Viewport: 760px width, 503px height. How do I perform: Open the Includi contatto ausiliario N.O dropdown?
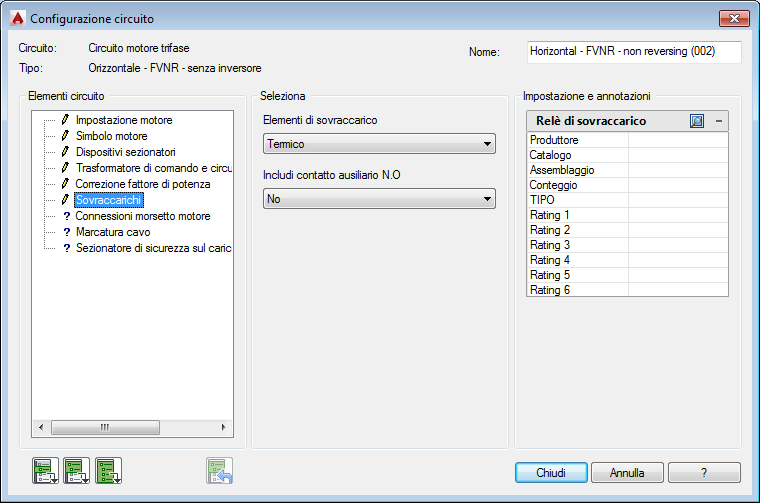(x=379, y=199)
